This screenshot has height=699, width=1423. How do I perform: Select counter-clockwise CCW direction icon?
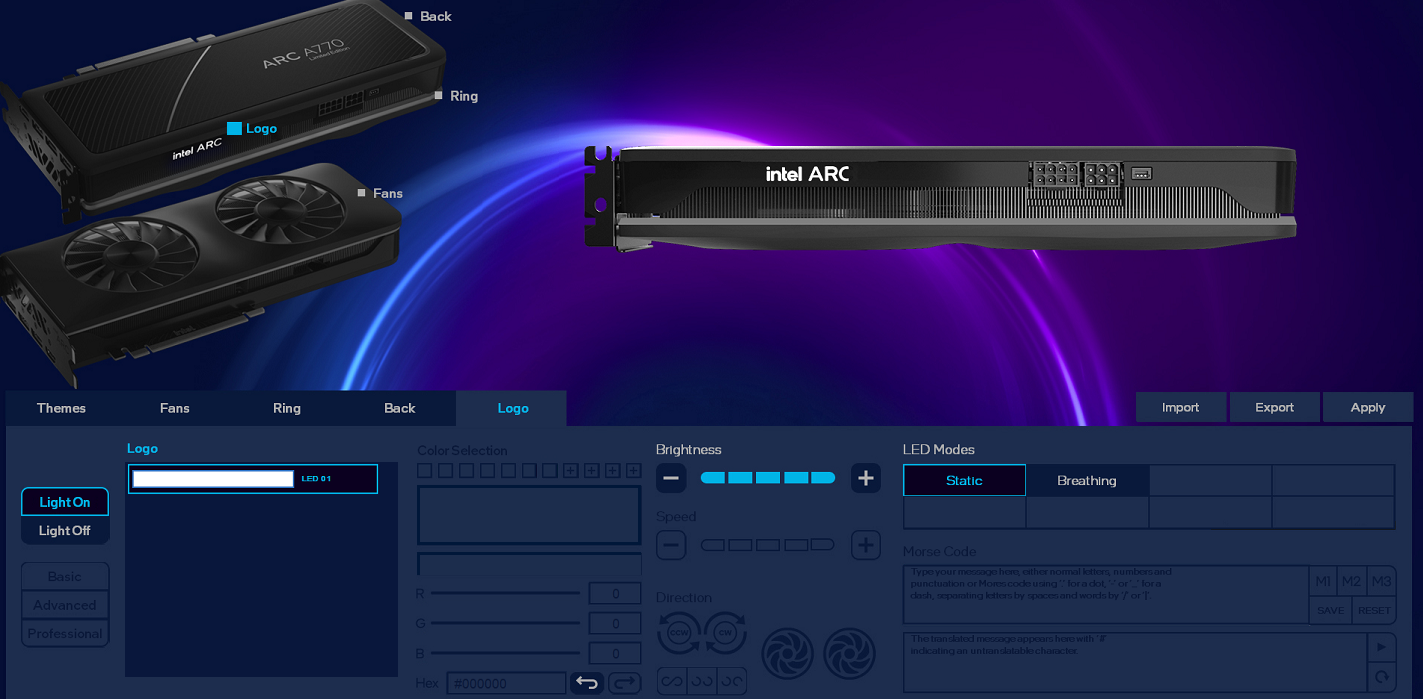679,633
